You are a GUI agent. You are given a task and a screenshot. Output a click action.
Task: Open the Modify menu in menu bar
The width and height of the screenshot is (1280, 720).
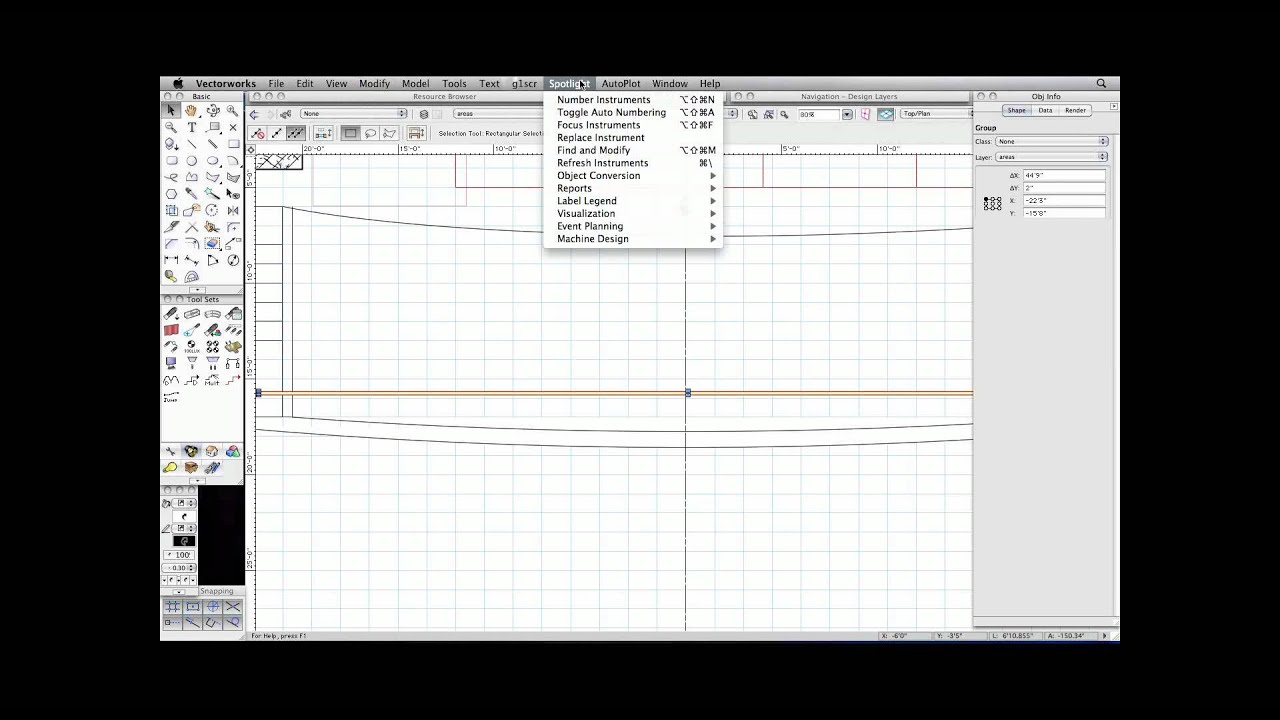click(374, 84)
